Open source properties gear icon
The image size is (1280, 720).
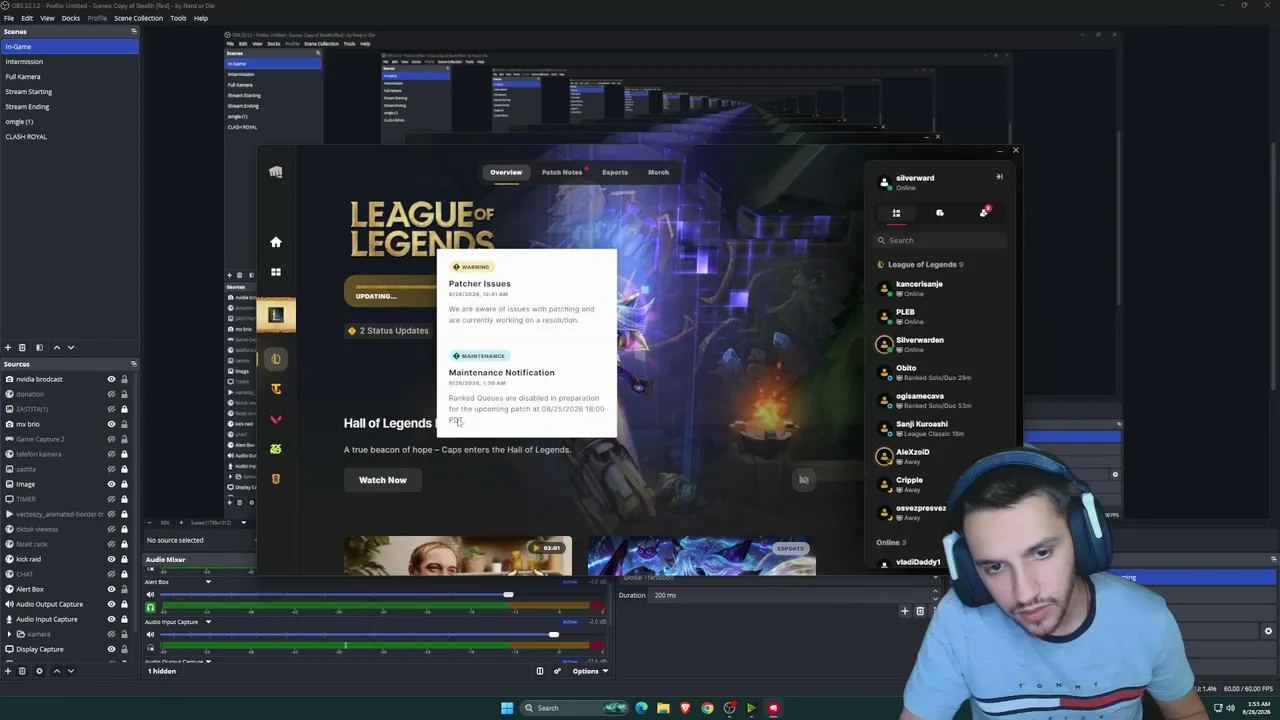tap(39, 671)
